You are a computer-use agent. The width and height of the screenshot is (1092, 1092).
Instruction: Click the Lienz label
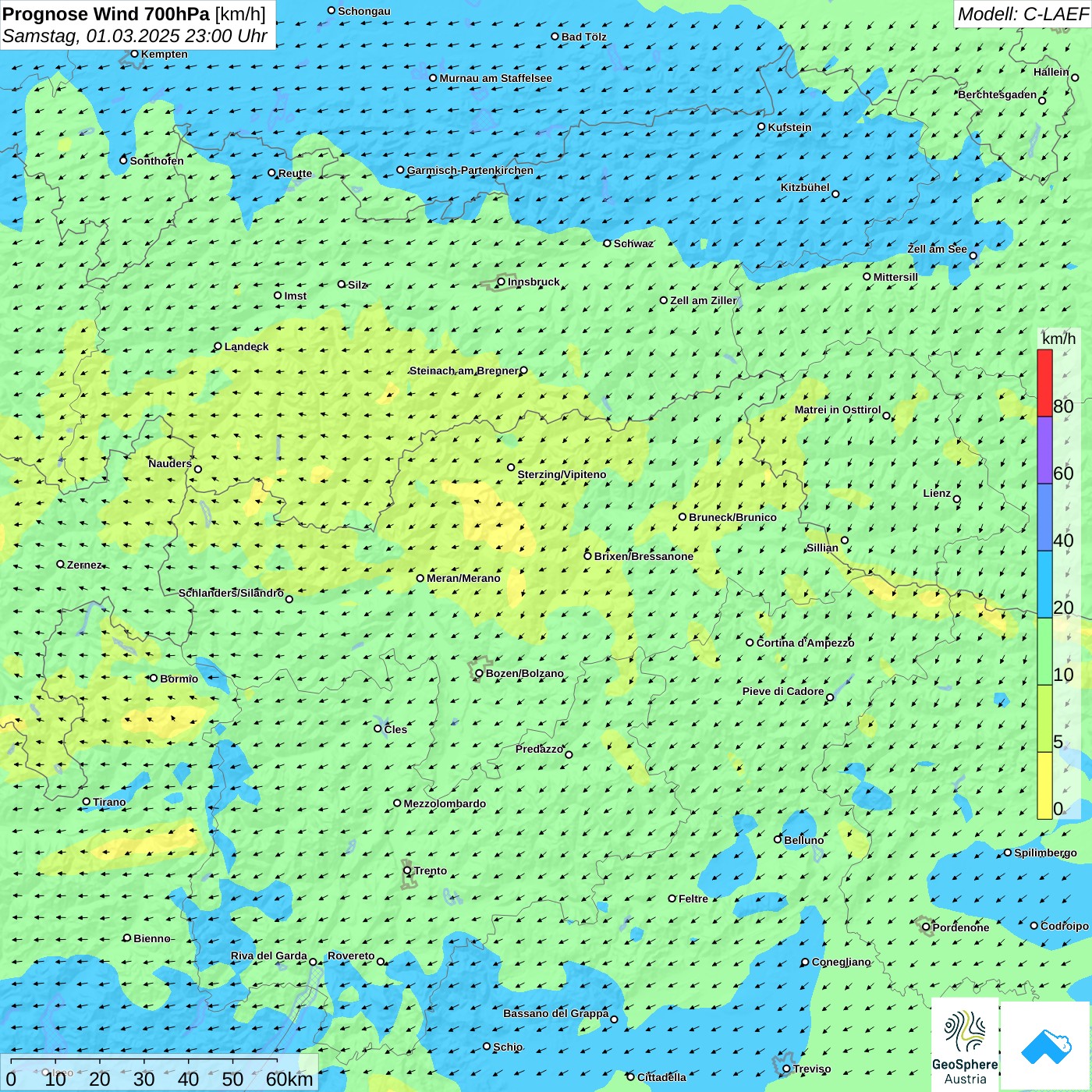pyautogui.click(x=937, y=493)
